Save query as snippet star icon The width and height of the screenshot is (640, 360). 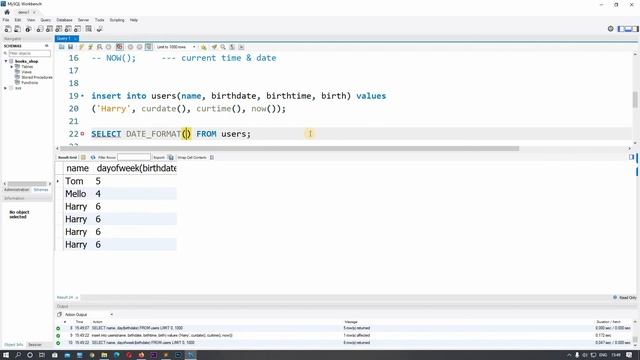click(x=204, y=47)
